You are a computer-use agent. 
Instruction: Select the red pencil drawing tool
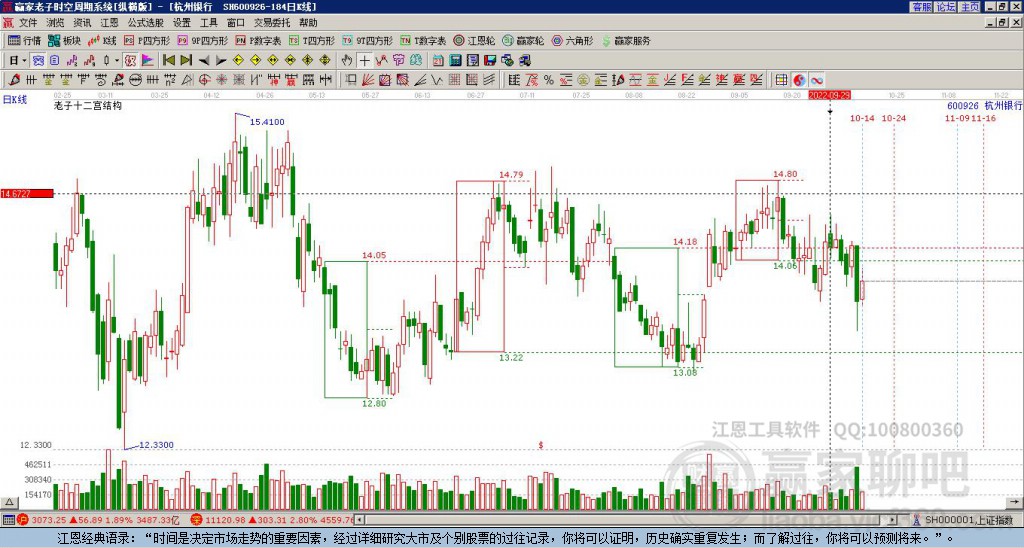(x=14, y=80)
